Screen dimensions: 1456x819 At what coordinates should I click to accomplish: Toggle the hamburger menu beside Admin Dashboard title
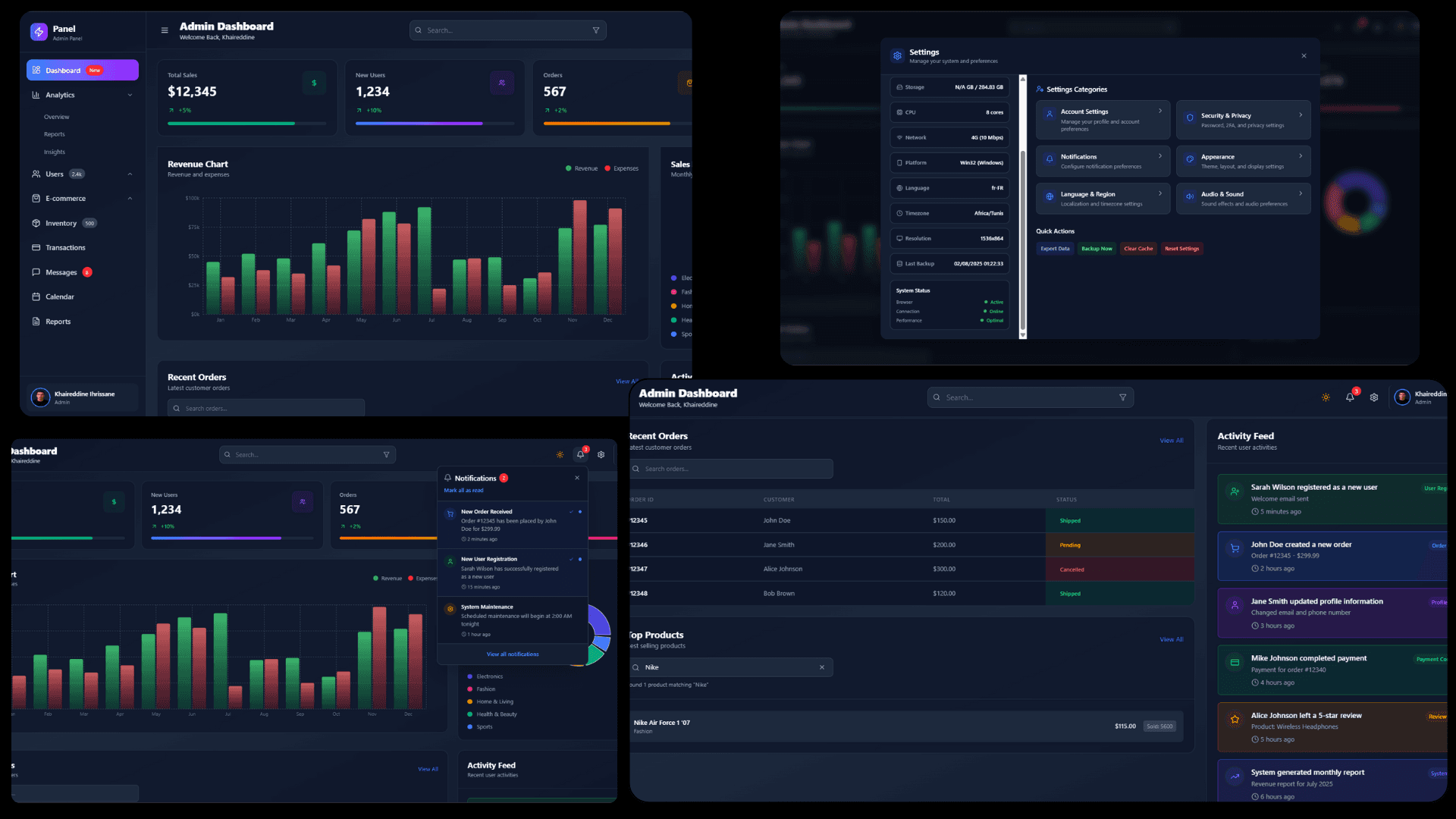coord(165,30)
